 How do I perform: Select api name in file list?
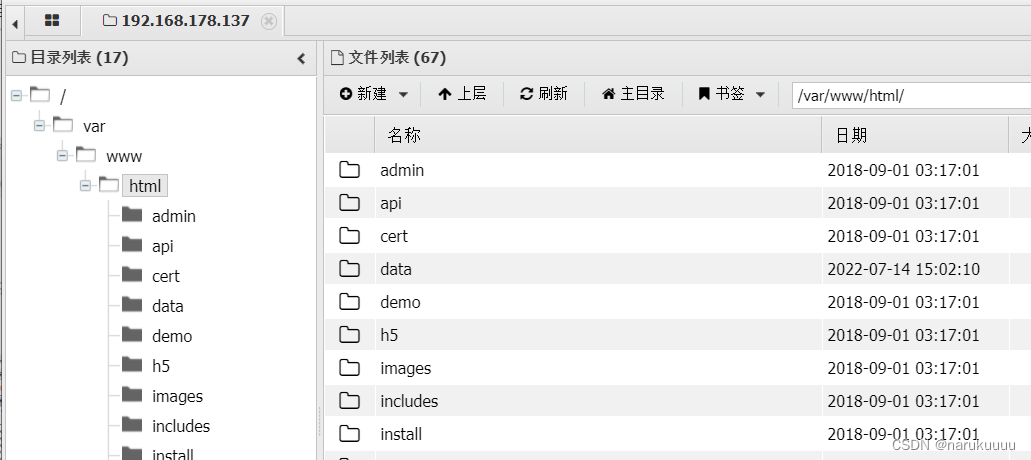391,204
